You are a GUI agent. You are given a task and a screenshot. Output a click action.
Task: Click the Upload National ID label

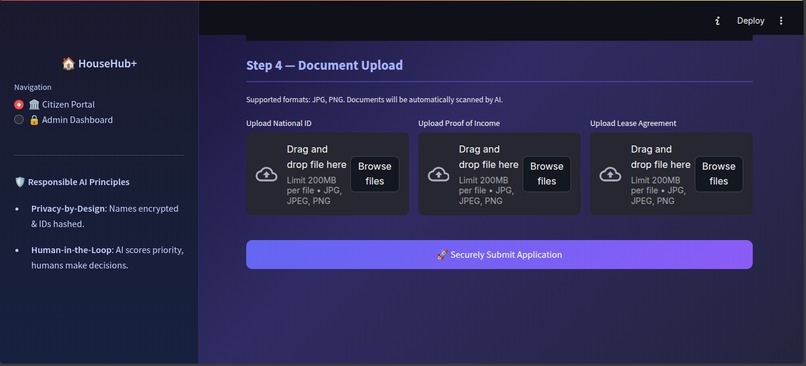[x=279, y=123]
